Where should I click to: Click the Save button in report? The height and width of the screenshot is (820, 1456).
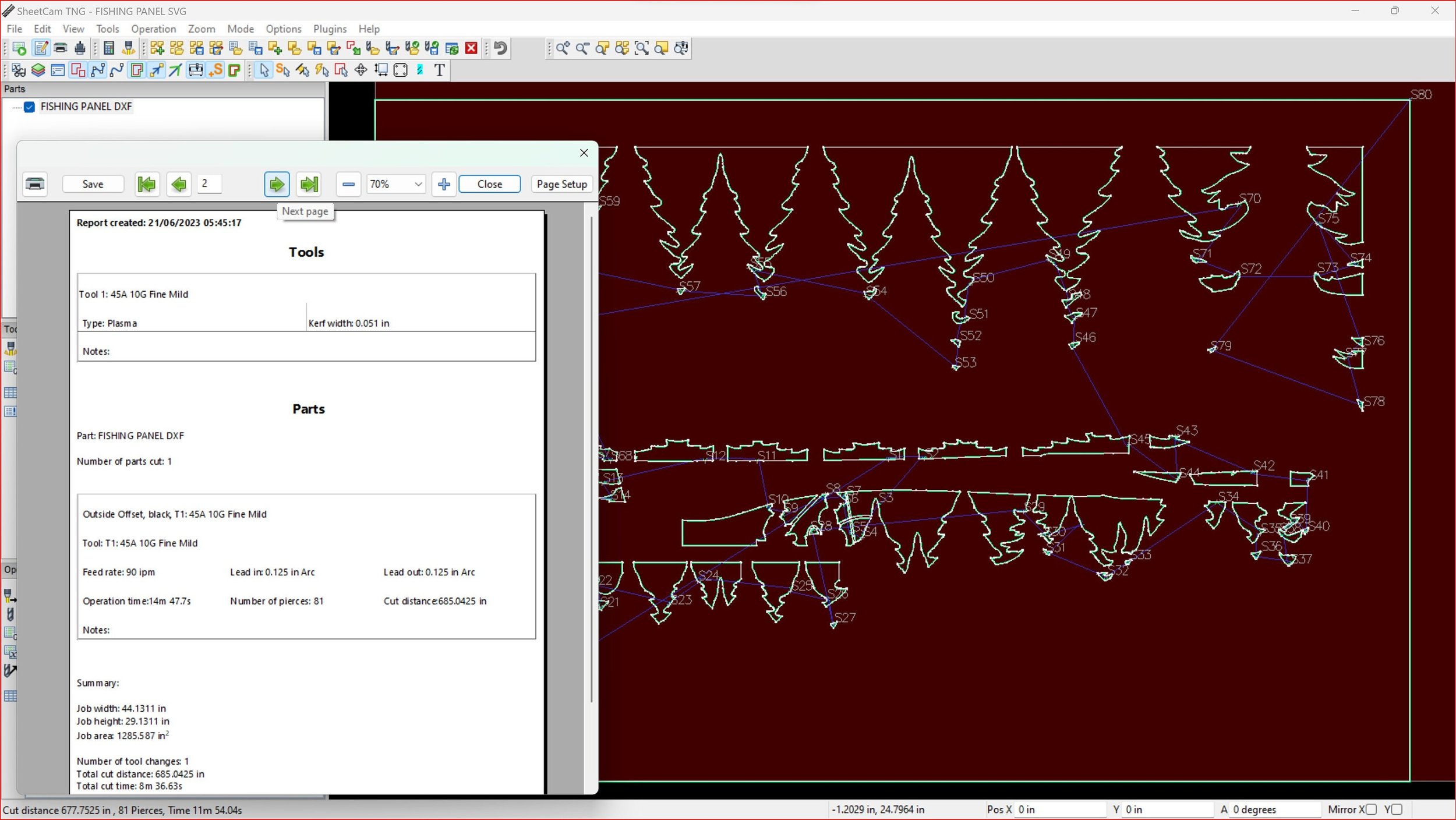[93, 184]
